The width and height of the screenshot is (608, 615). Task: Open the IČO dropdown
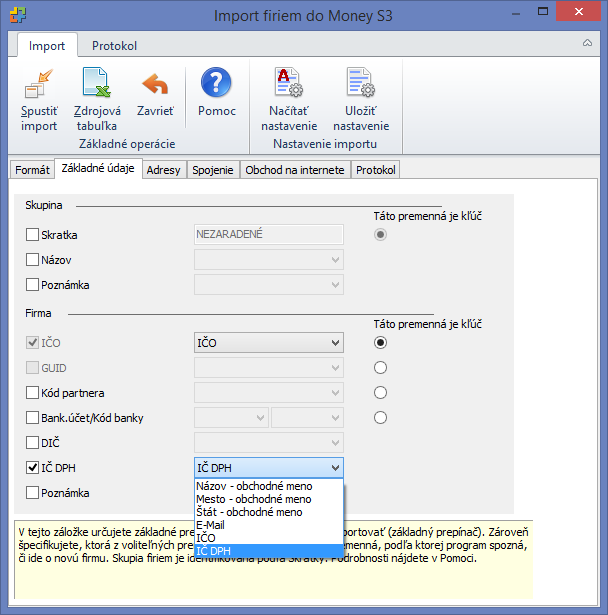tap(269, 343)
